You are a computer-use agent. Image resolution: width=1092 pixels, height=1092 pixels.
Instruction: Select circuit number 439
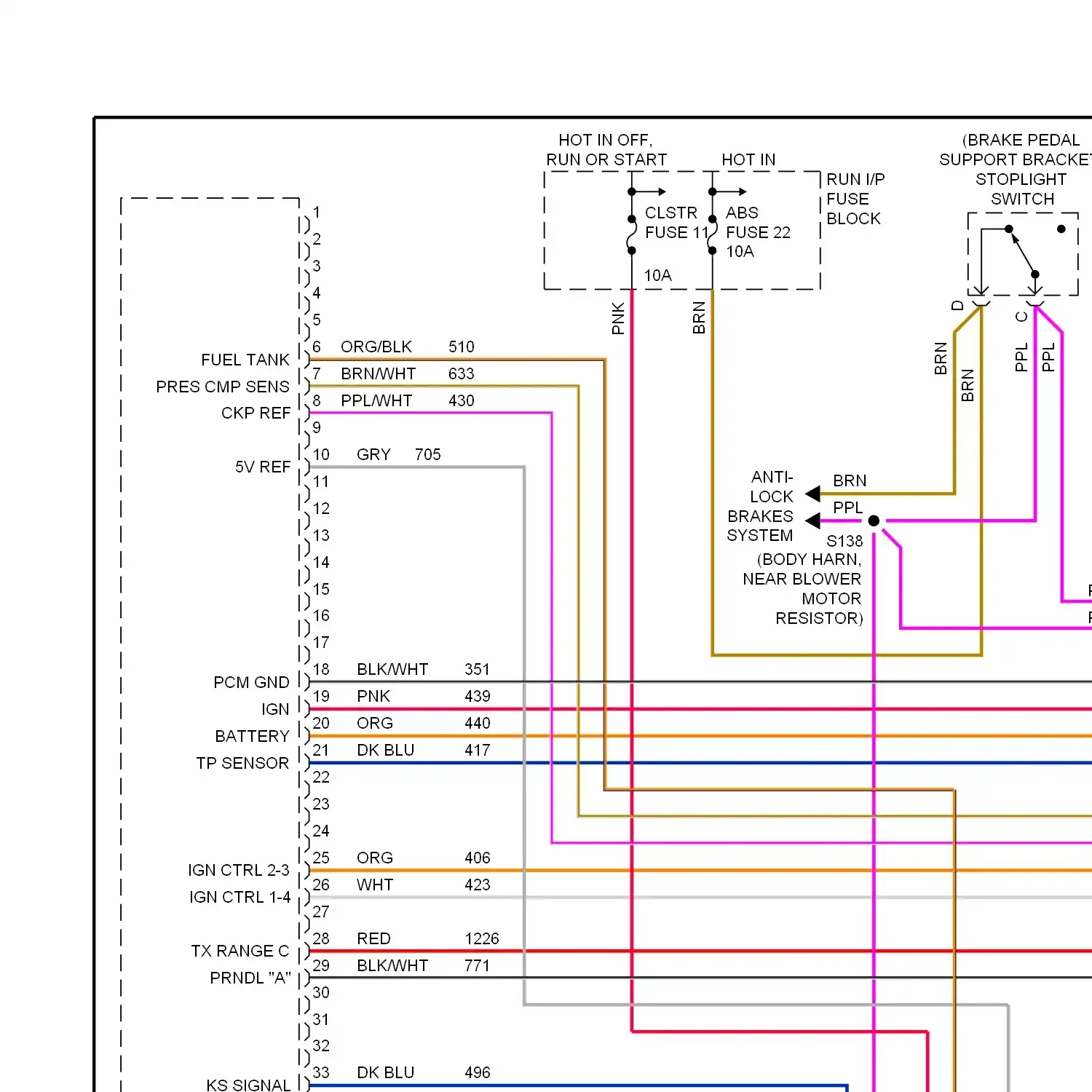click(477, 696)
